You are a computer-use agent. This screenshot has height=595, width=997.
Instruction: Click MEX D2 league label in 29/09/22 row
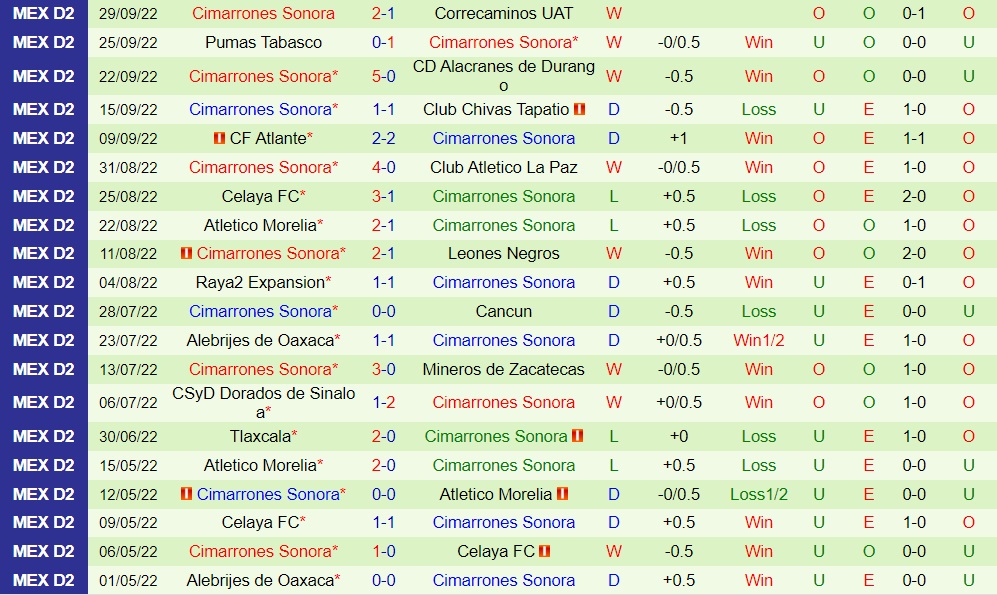tap(44, 14)
